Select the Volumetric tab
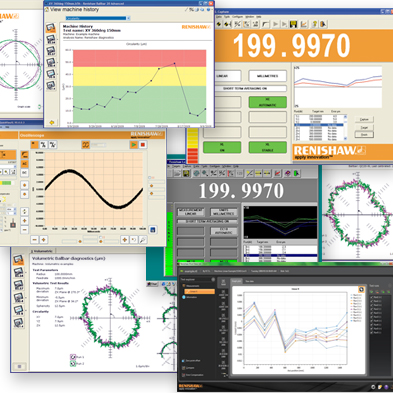The height and width of the screenshot is (393, 393). coord(43,251)
